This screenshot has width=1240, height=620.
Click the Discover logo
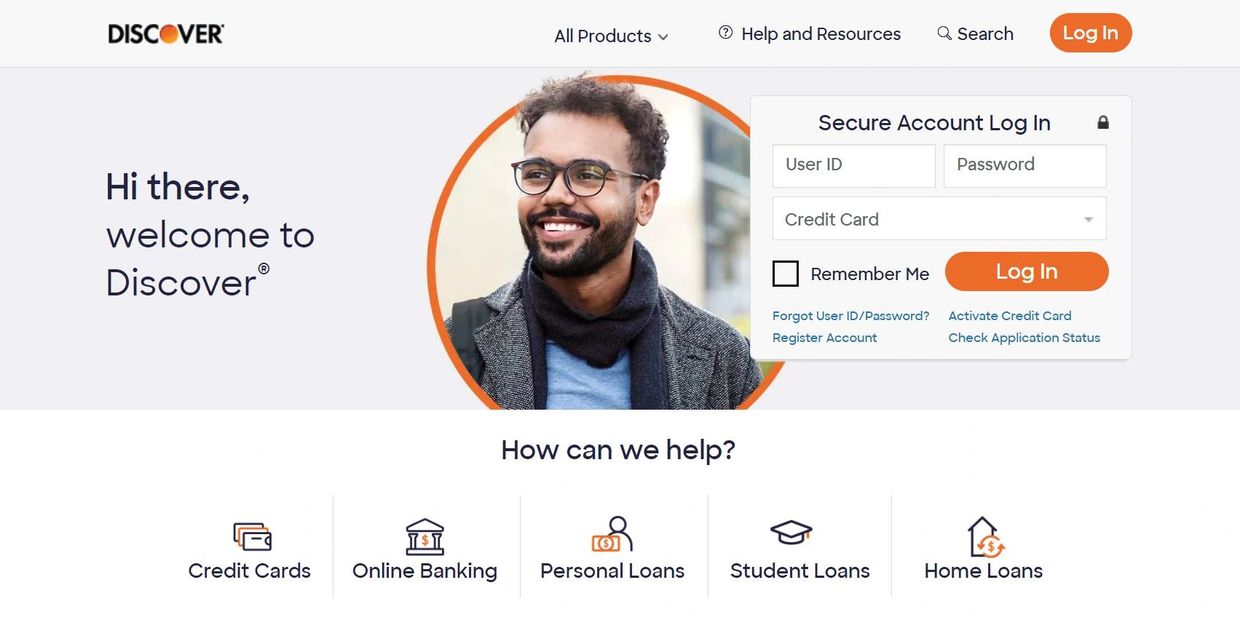[166, 34]
